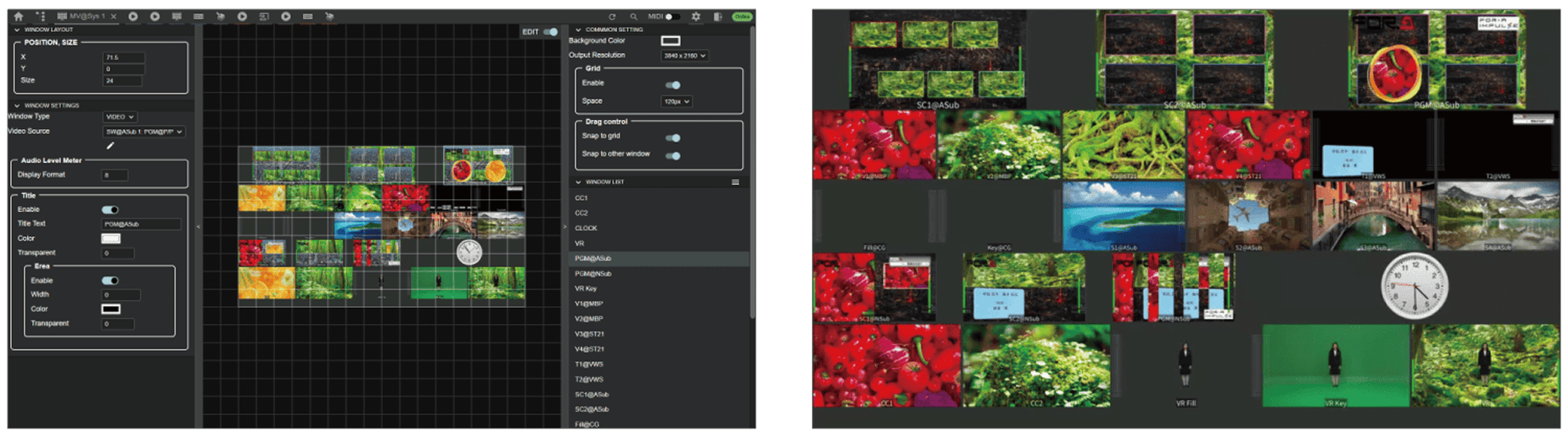Select VR in the window list
1568x437 pixels.
point(658,244)
